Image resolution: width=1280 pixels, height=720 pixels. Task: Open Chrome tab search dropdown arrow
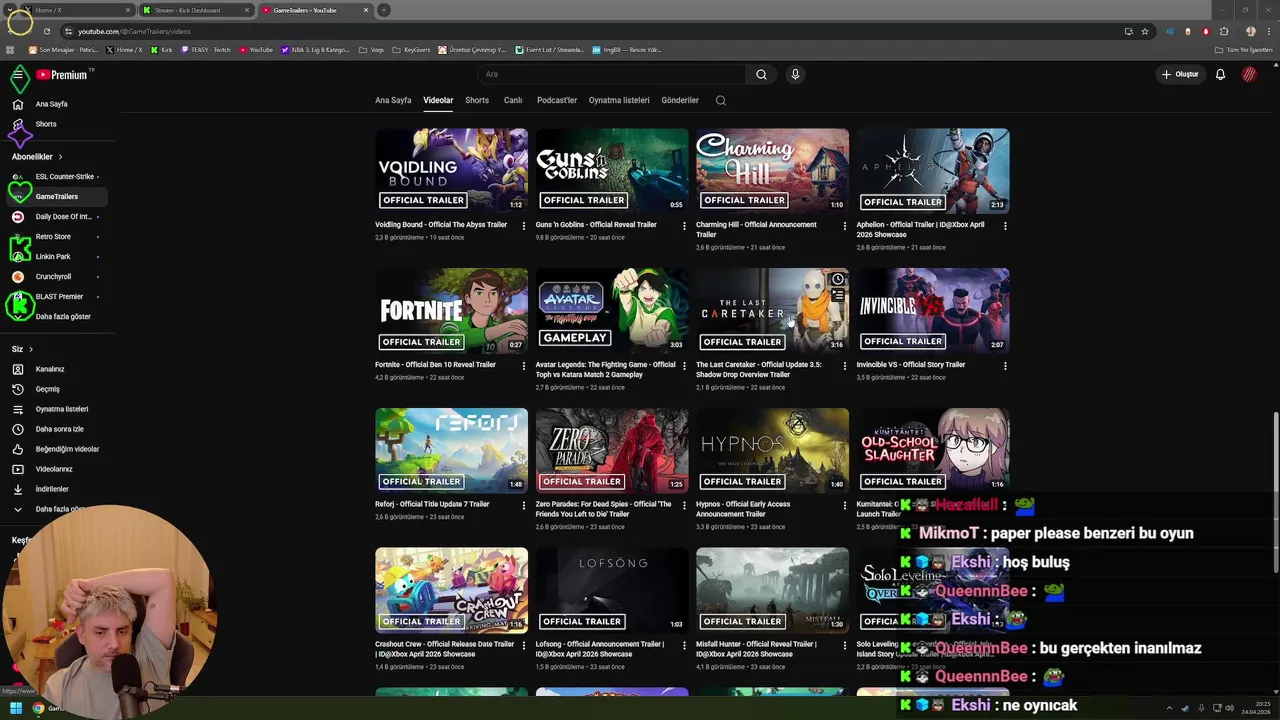point(10,10)
